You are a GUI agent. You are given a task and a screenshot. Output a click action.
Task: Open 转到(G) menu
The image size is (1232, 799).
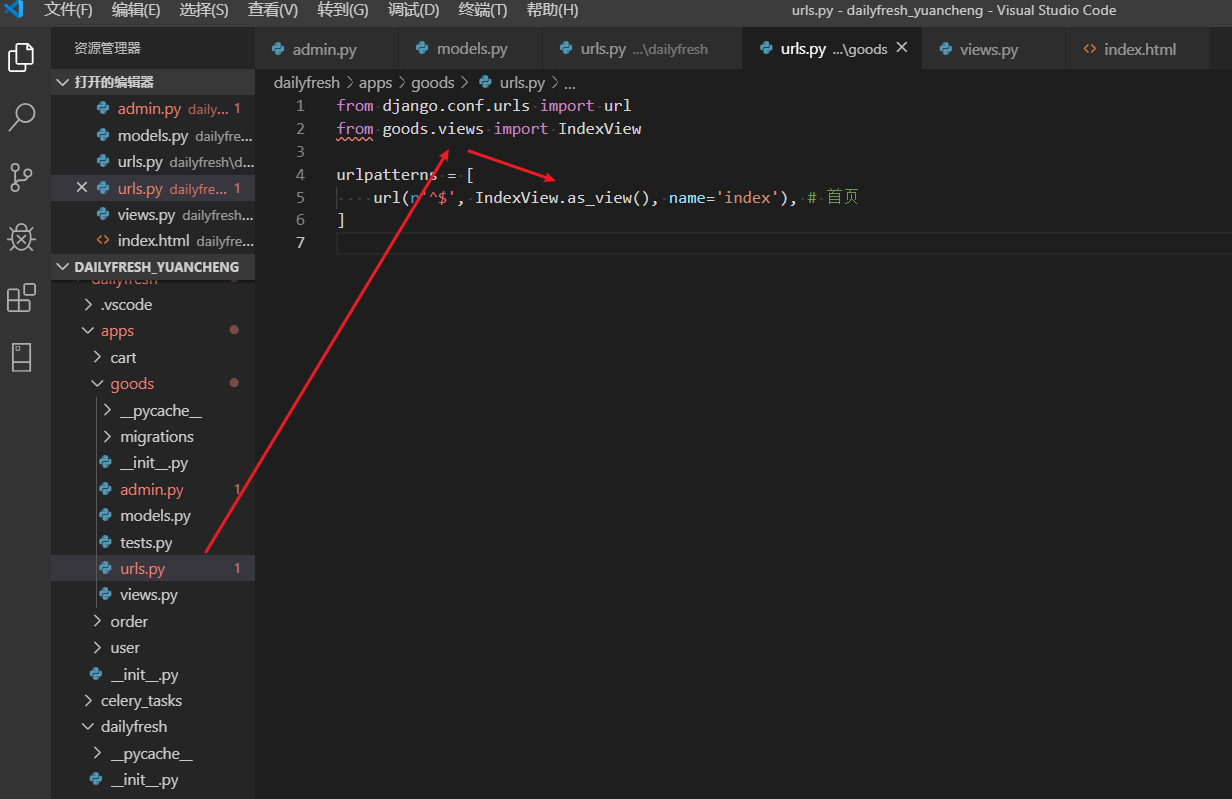343,10
